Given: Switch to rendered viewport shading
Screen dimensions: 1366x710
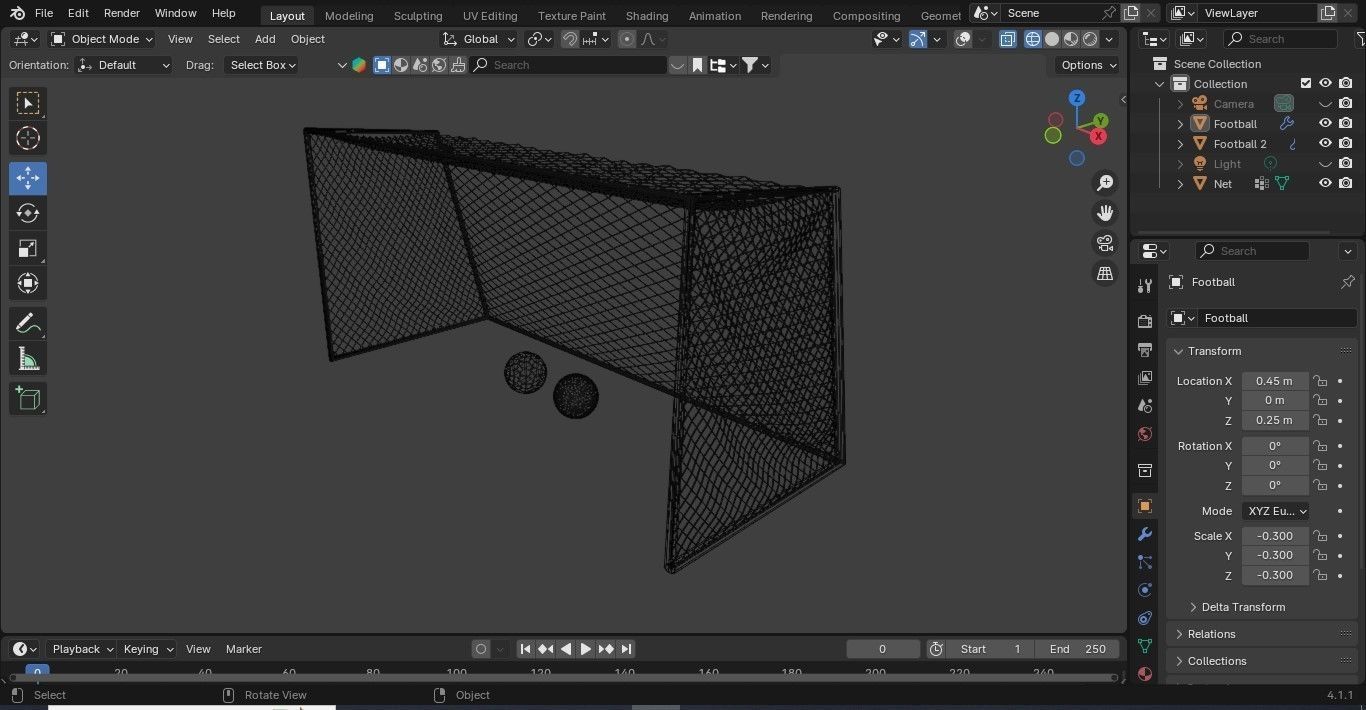Looking at the screenshot, I should [x=1090, y=39].
